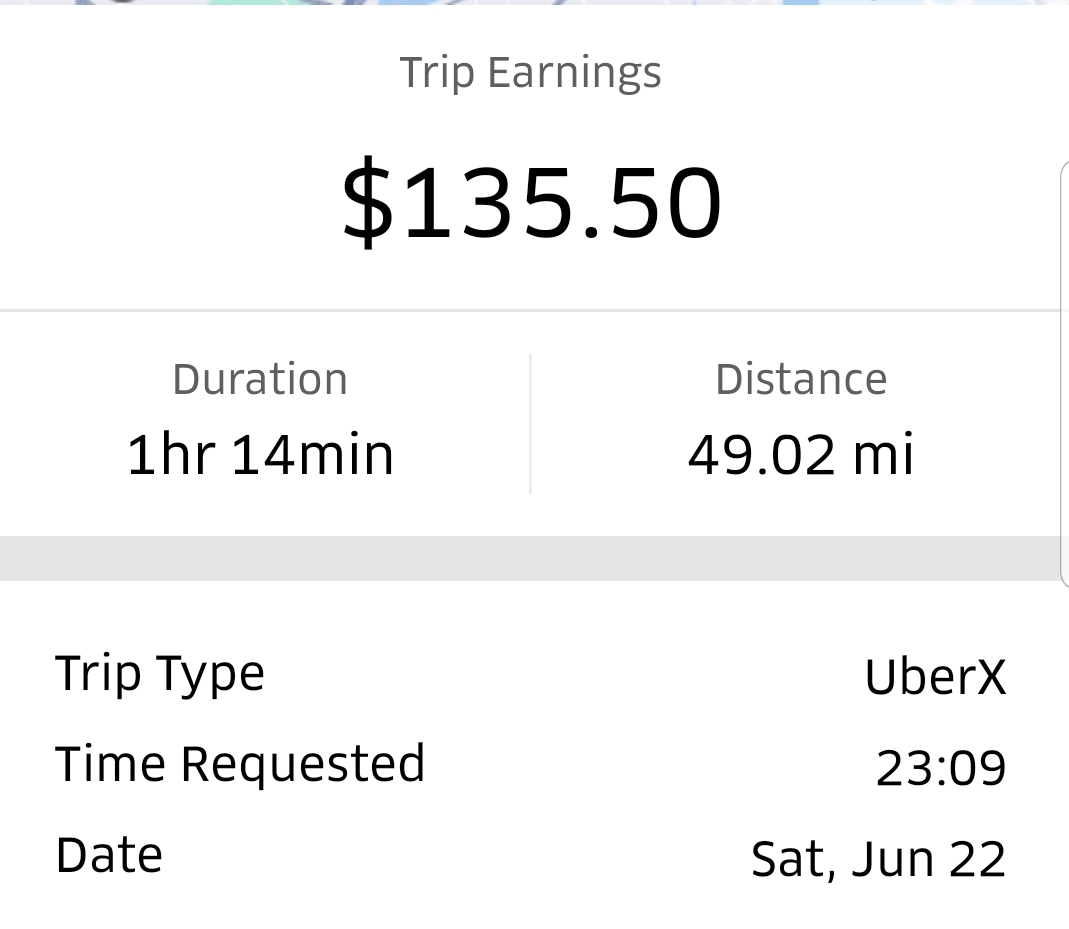Select the $135.50 earnings amount
The image size is (1069, 929).
pos(532,203)
